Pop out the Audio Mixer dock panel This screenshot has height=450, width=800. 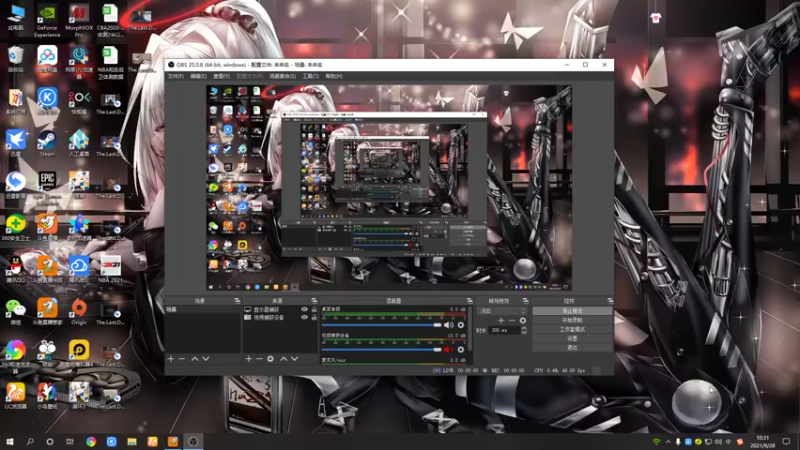pos(469,301)
